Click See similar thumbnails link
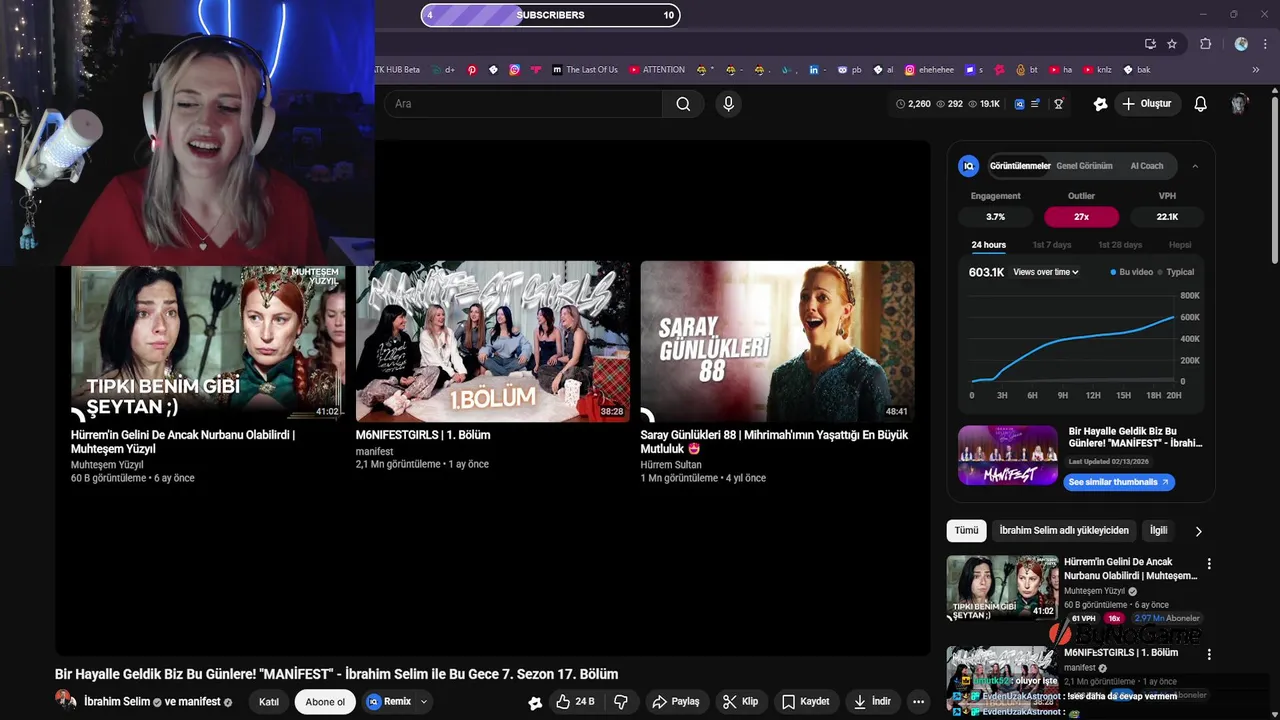The width and height of the screenshot is (1280, 720). pyautogui.click(x=1119, y=482)
